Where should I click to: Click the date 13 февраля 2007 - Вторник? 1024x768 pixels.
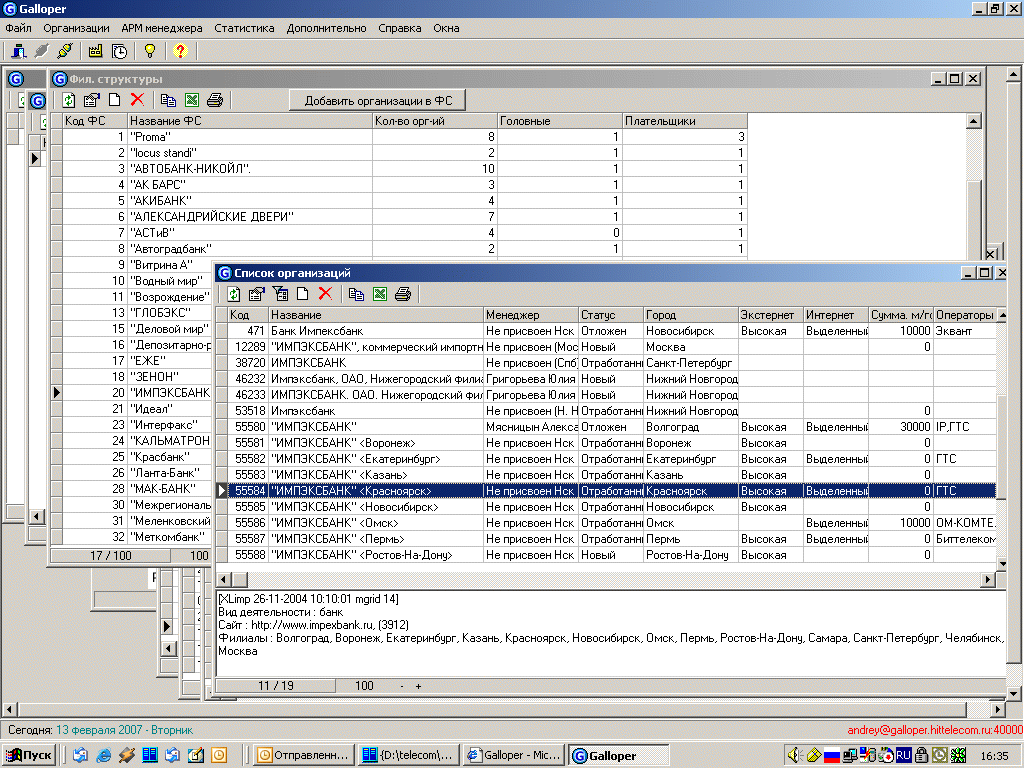[124, 730]
